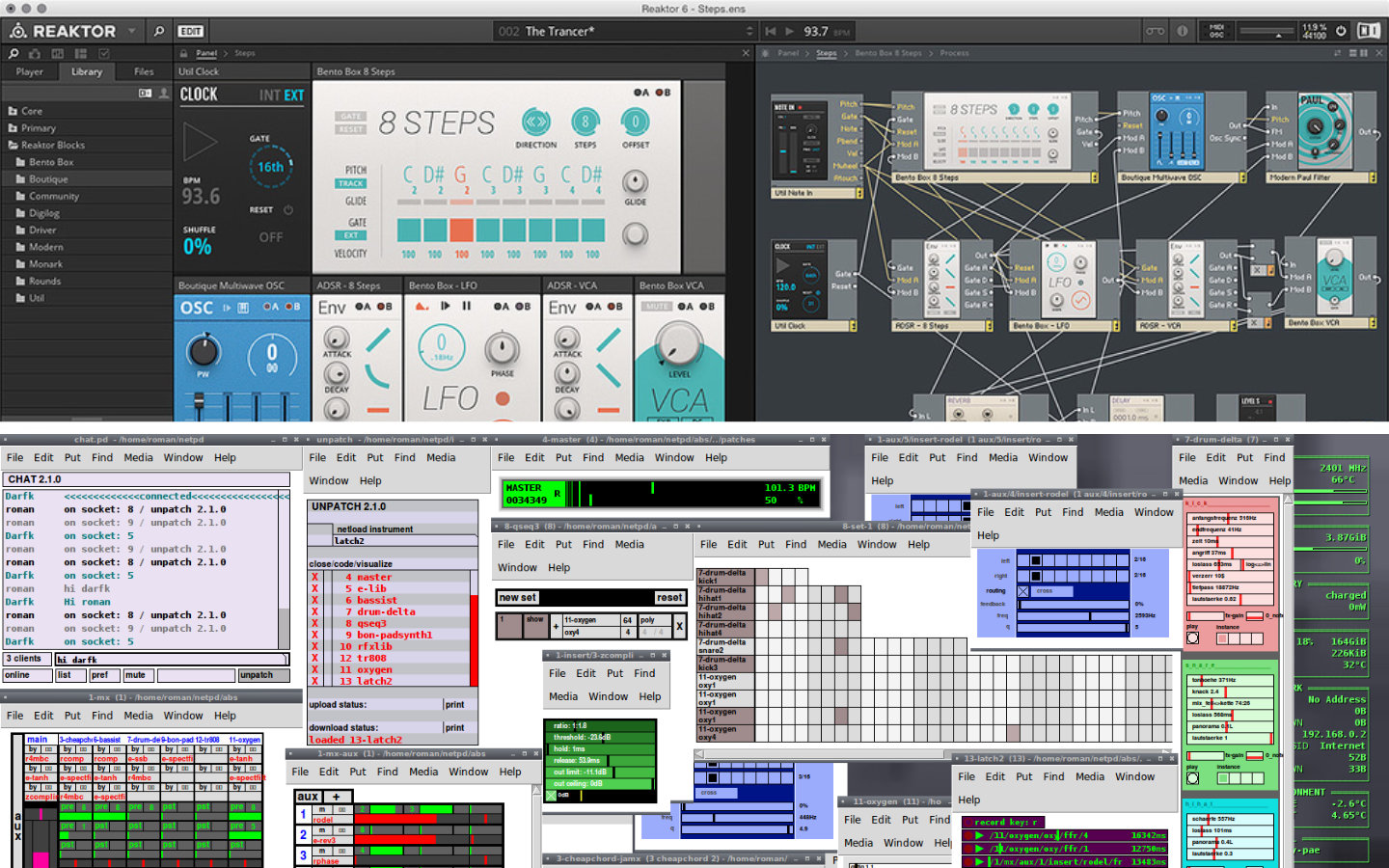Toggle the orange third gate step
This screenshot has height=868, width=1389.
click(x=461, y=230)
